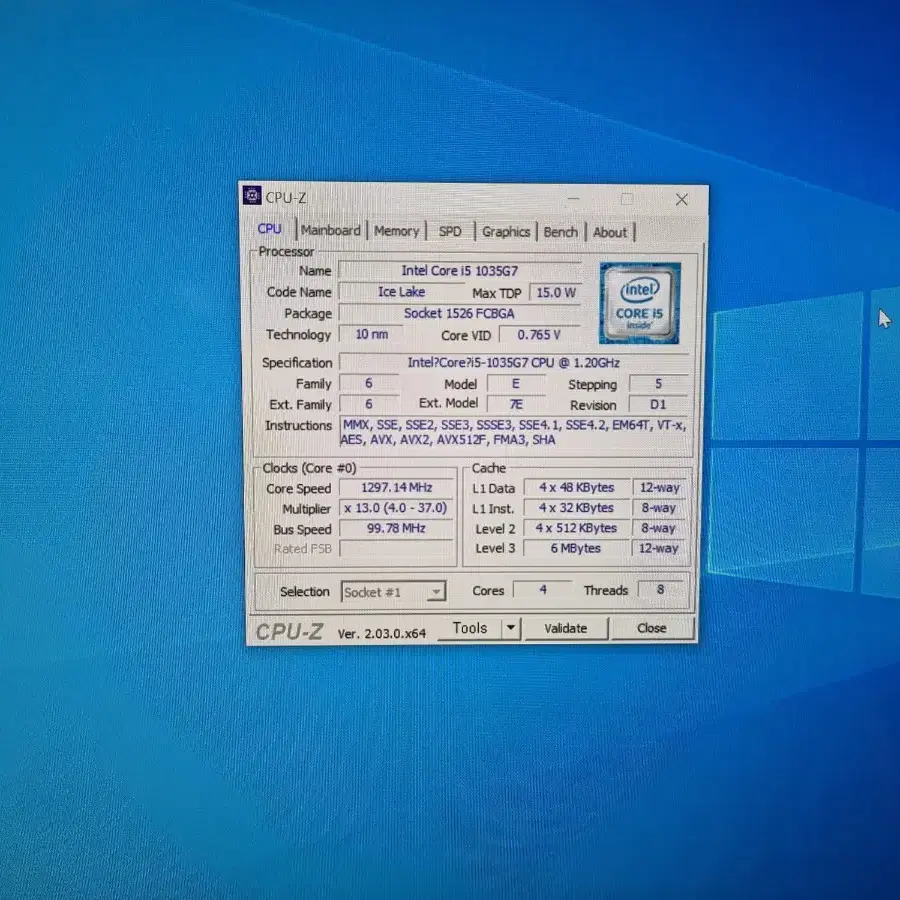Minimize the CPU-Z window
Viewport: 900px width, 900px height.
tap(573, 199)
